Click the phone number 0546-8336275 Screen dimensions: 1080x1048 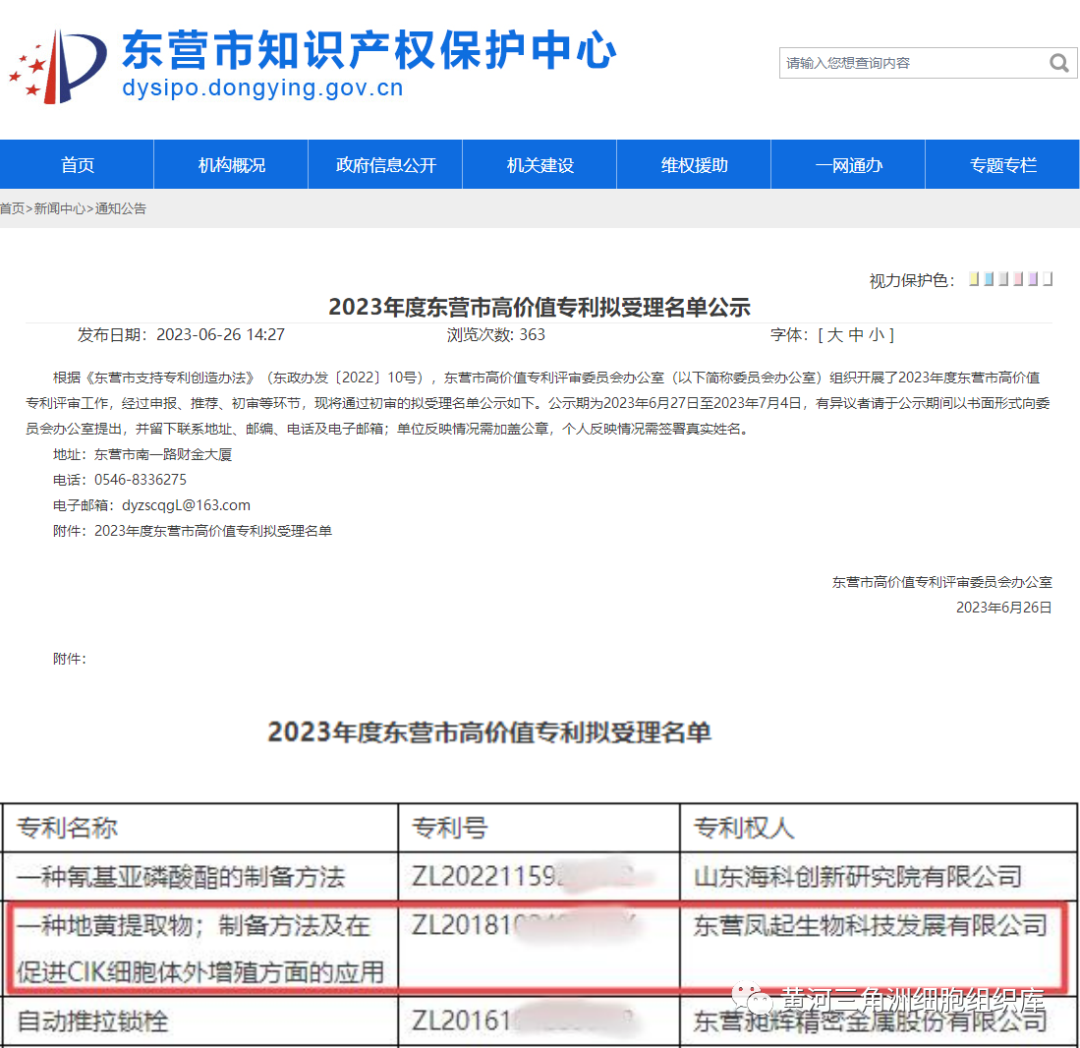coord(141,480)
